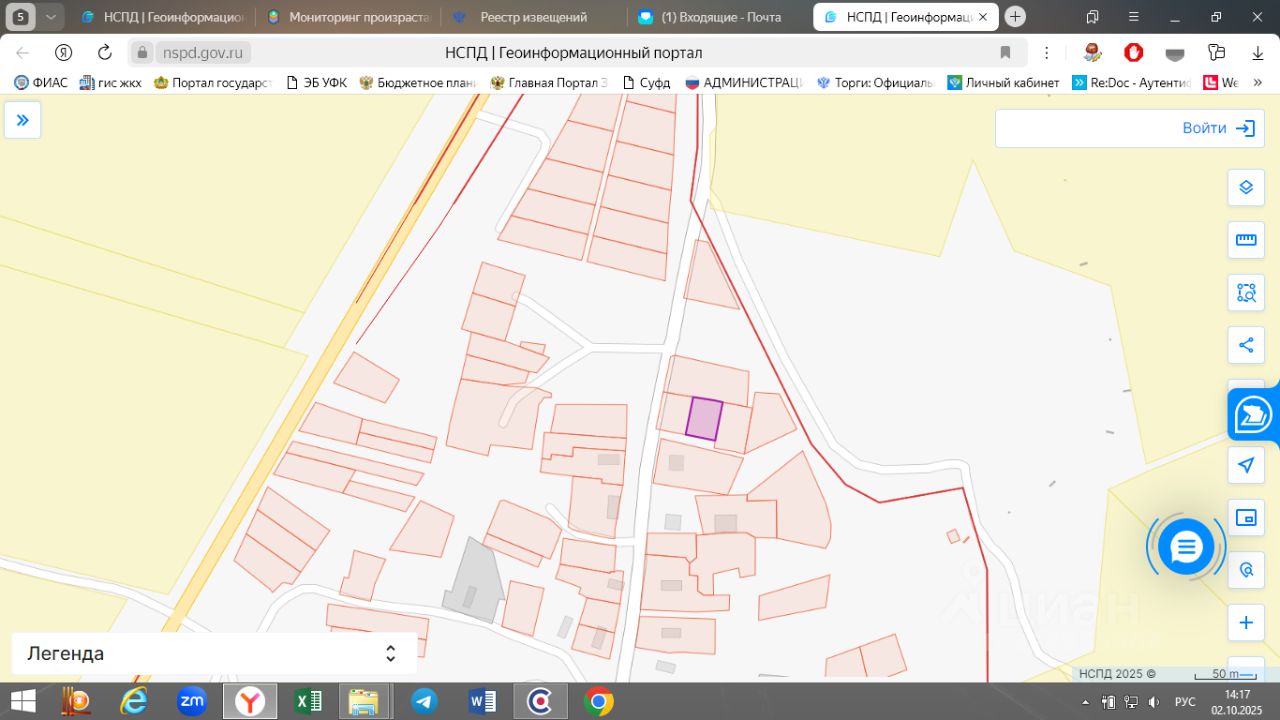Switch to Реестр извещений browser tab
The image size is (1280, 720).
pyautogui.click(x=534, y=17)
